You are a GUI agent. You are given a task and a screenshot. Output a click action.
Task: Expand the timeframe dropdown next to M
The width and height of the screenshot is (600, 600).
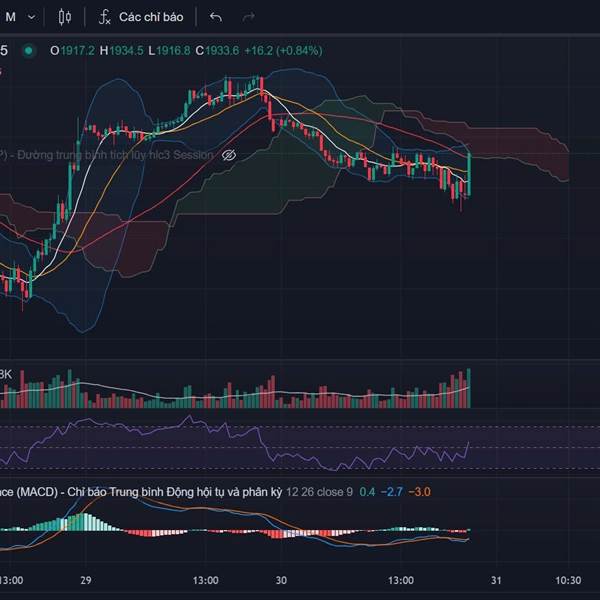tap(32, 17)
